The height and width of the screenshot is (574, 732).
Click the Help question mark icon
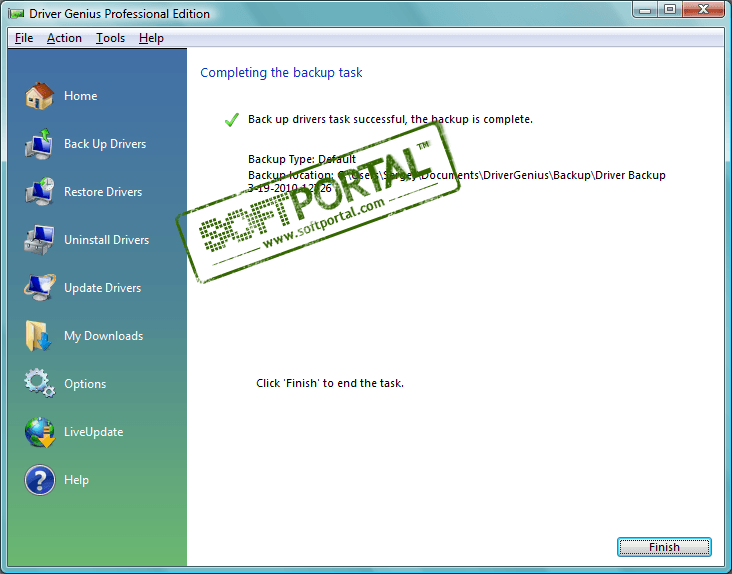pyautogui.click(x=40, y=480)
